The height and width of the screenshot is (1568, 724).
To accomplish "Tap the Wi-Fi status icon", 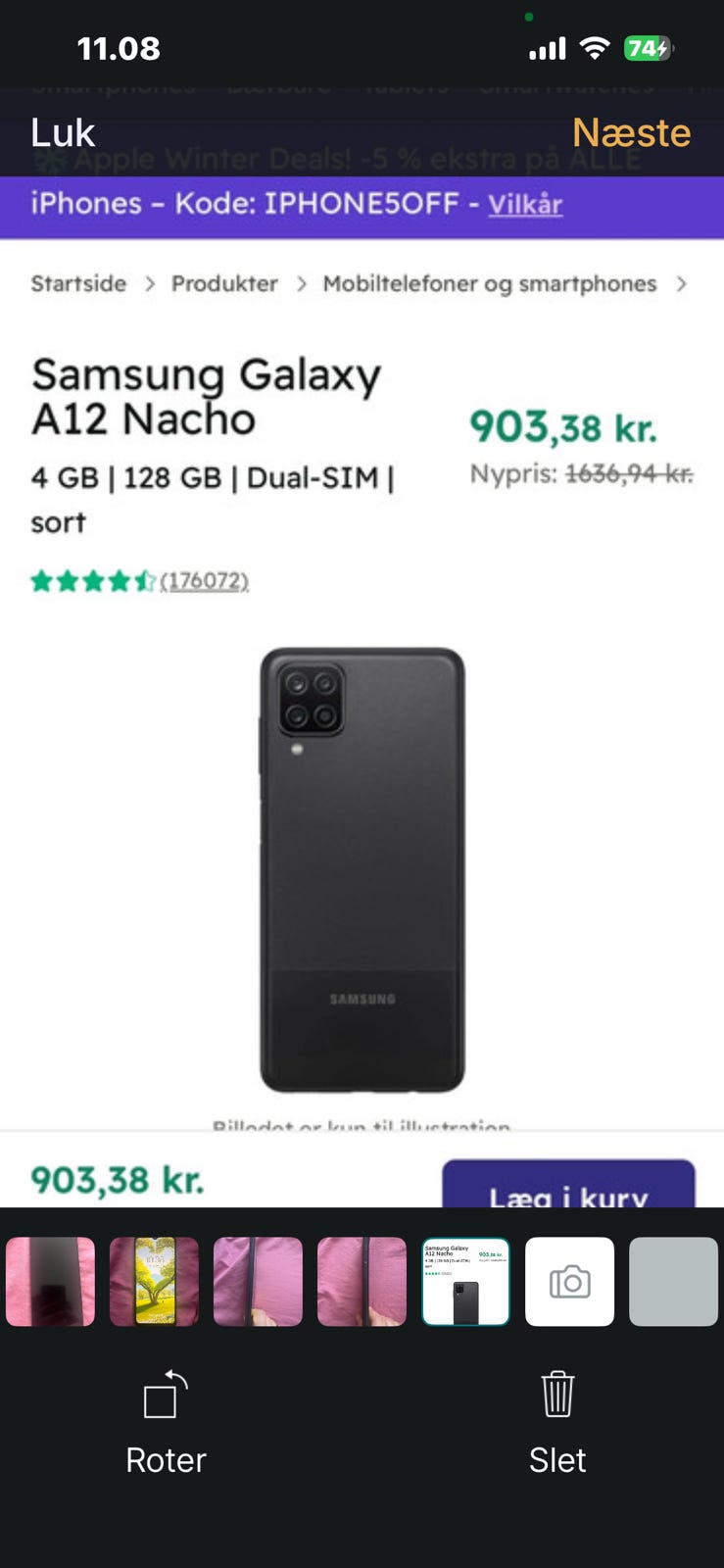I will (595, 48).
